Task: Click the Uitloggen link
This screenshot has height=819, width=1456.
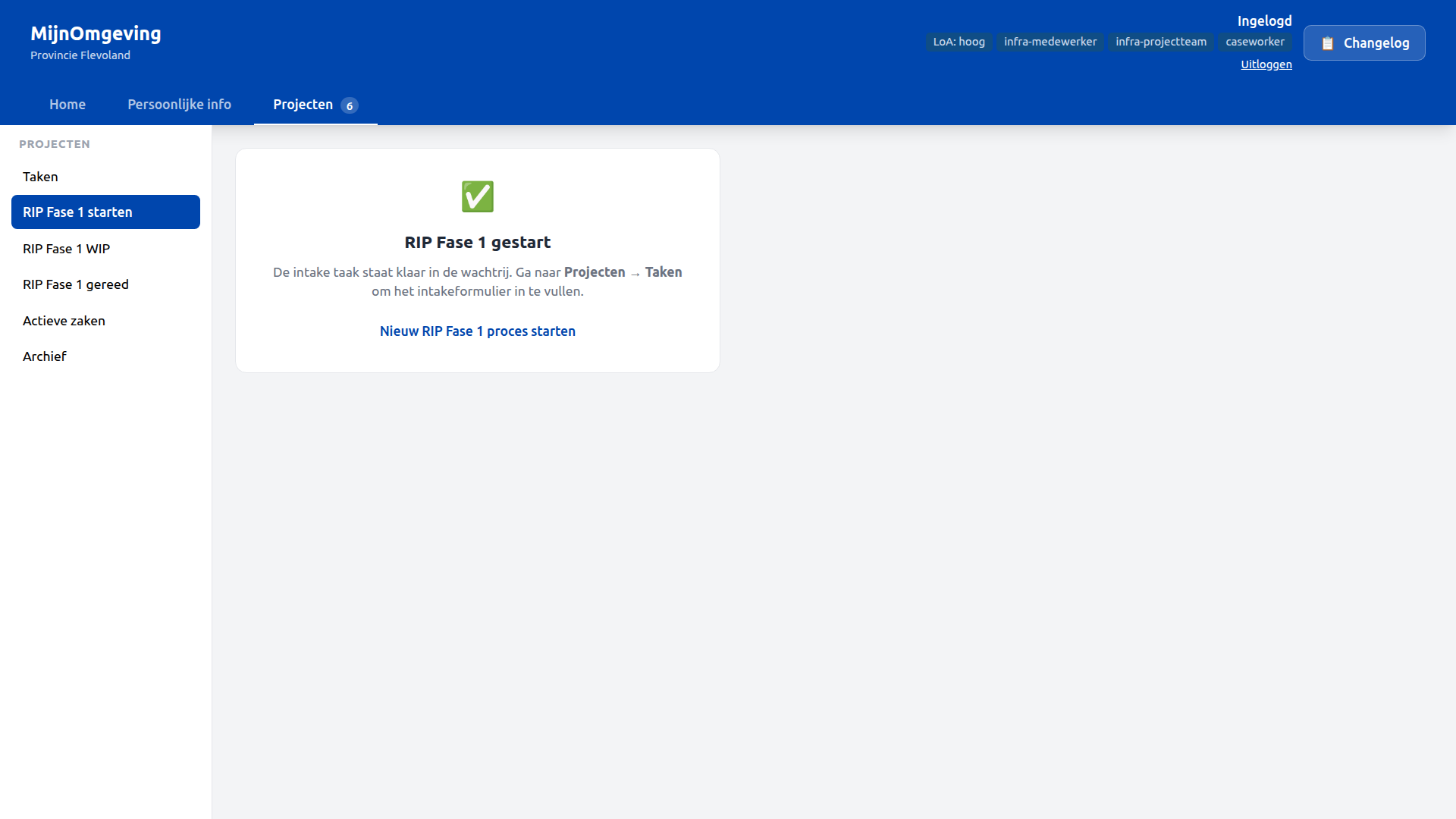Action: (1266, 64)
